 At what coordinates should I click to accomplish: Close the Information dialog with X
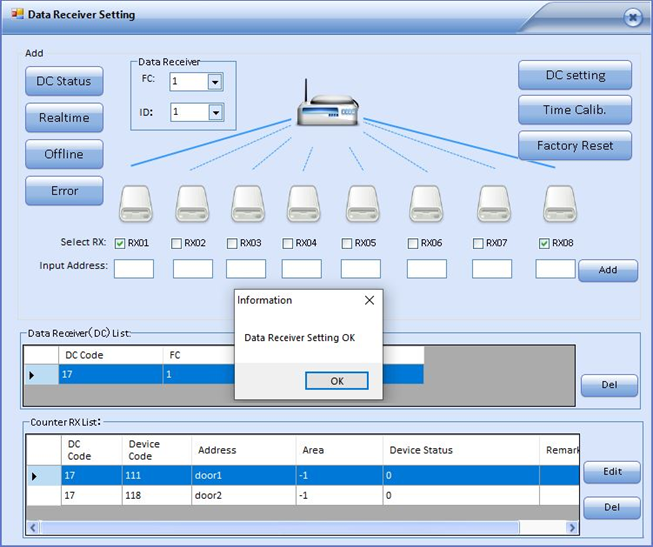coord(369,300)
